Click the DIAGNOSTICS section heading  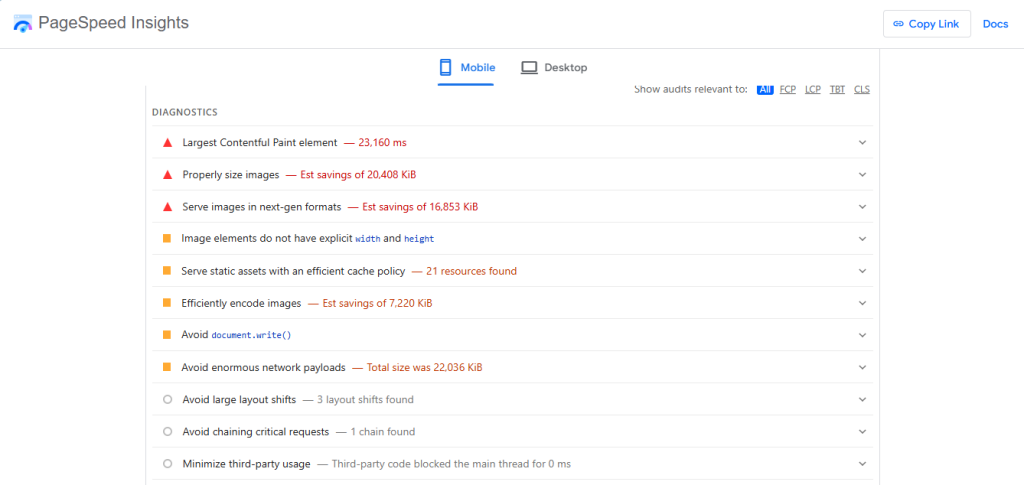pos(185,112)
